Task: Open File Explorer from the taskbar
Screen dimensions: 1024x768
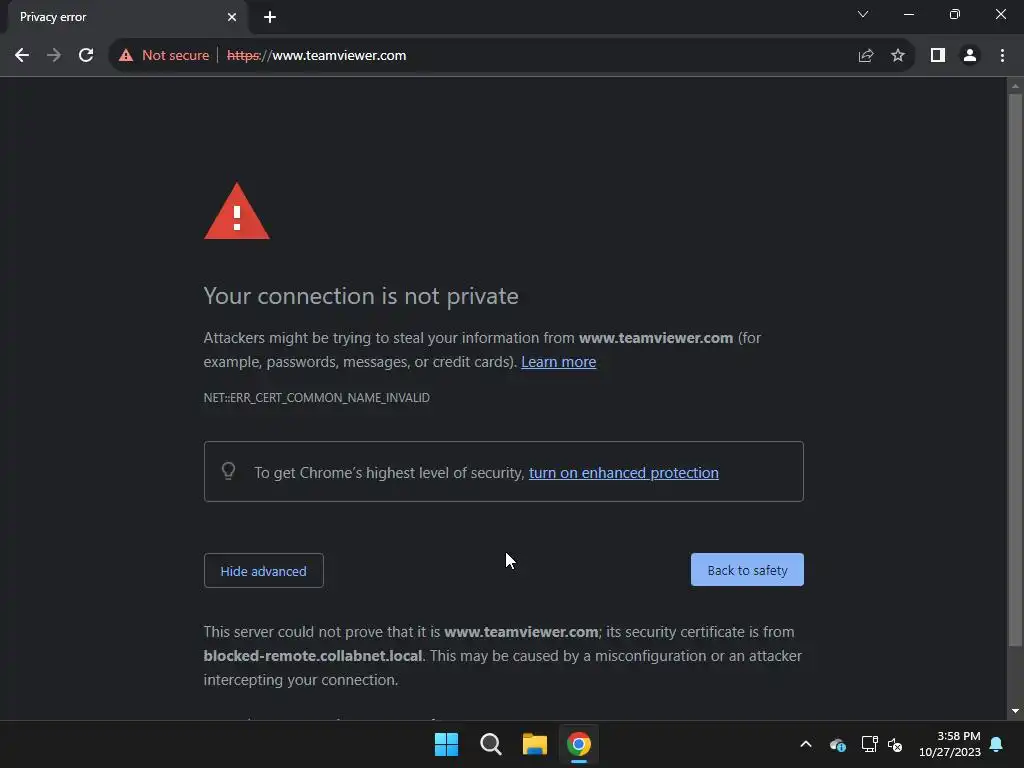Action: tap(535, 744)
